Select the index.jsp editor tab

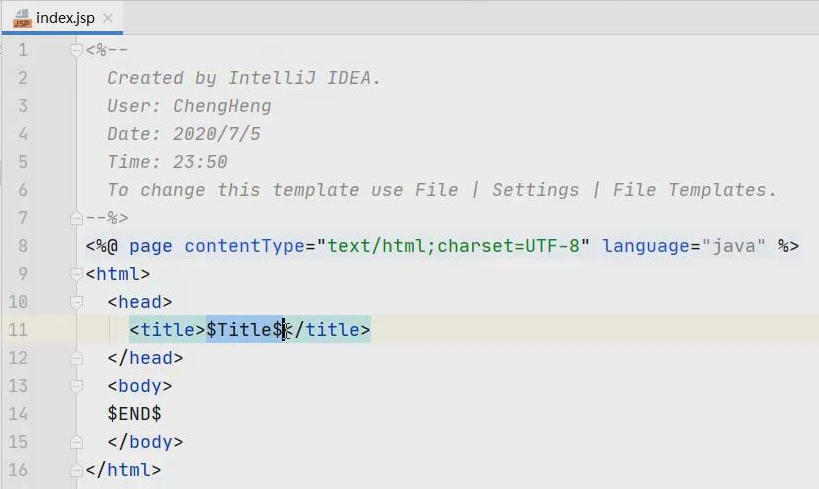64,18
